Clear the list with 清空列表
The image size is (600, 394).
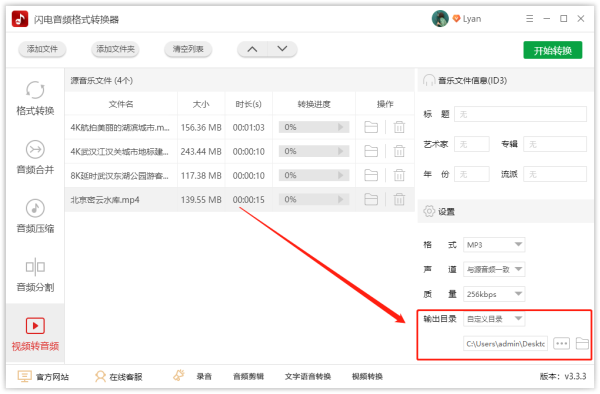click(188, 49)
